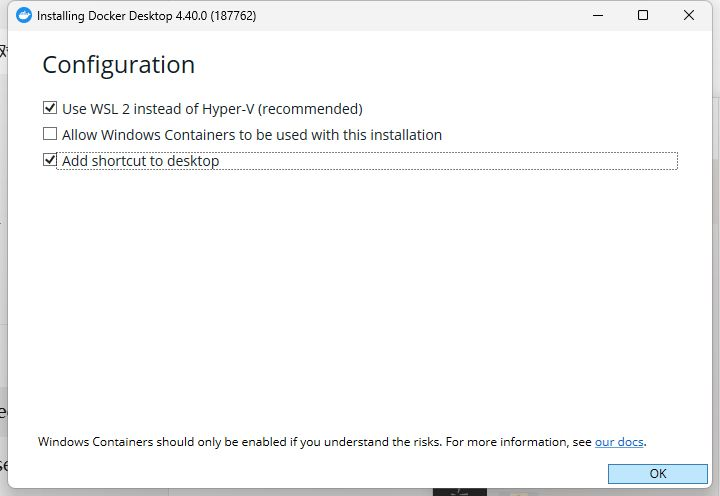Minimize the Docker Desktop installer window

(x=598, y=15)
